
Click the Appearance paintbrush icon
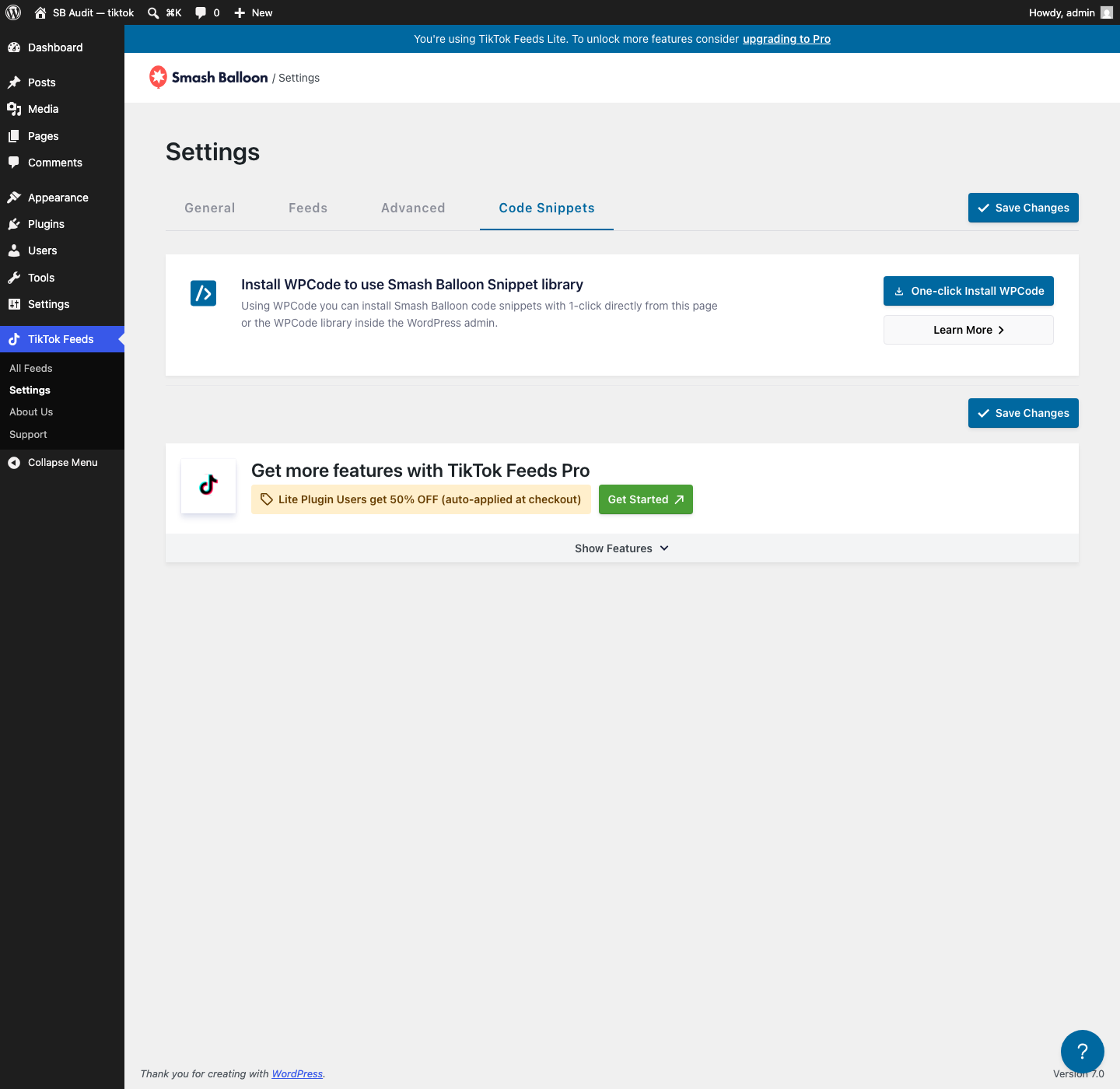point(14,198)
